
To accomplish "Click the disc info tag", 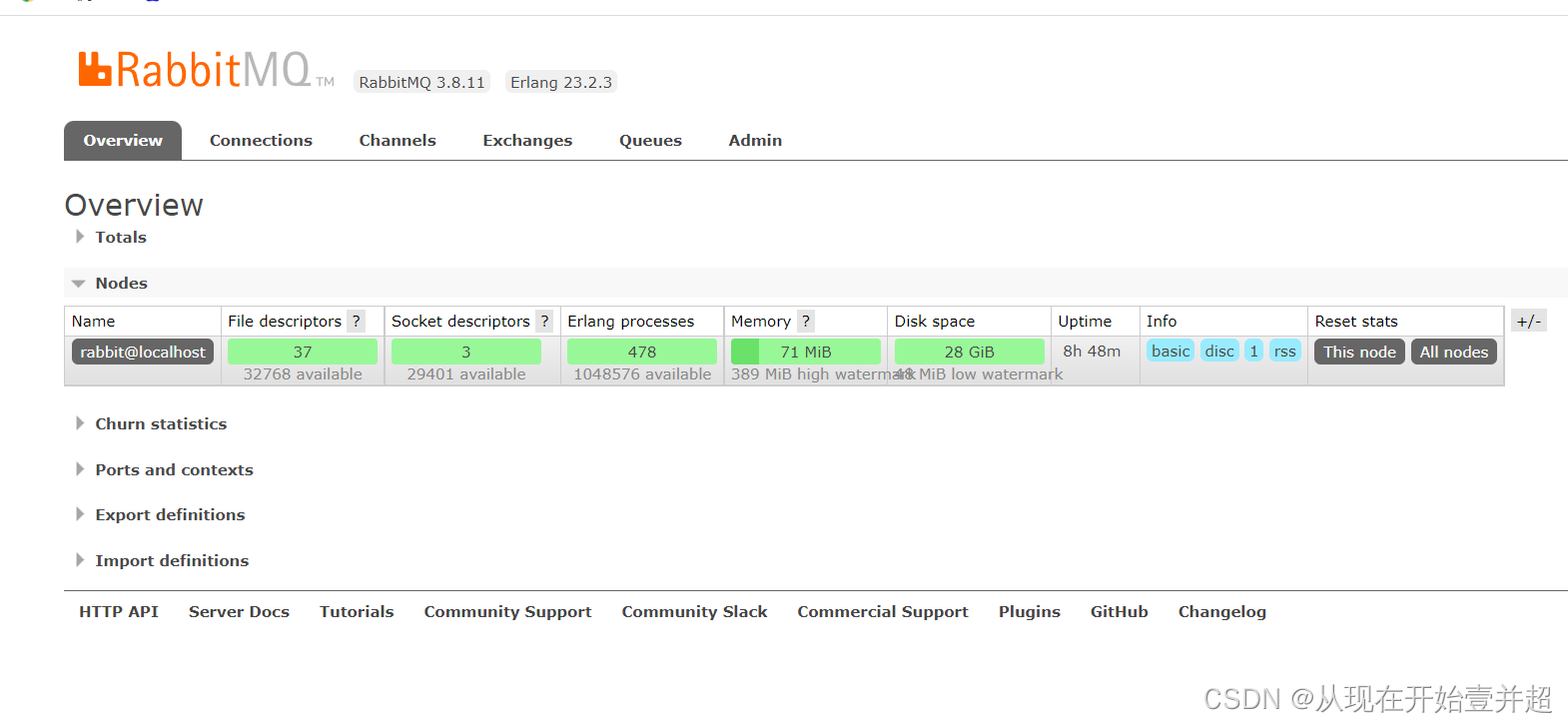I will pos(1219,351).
